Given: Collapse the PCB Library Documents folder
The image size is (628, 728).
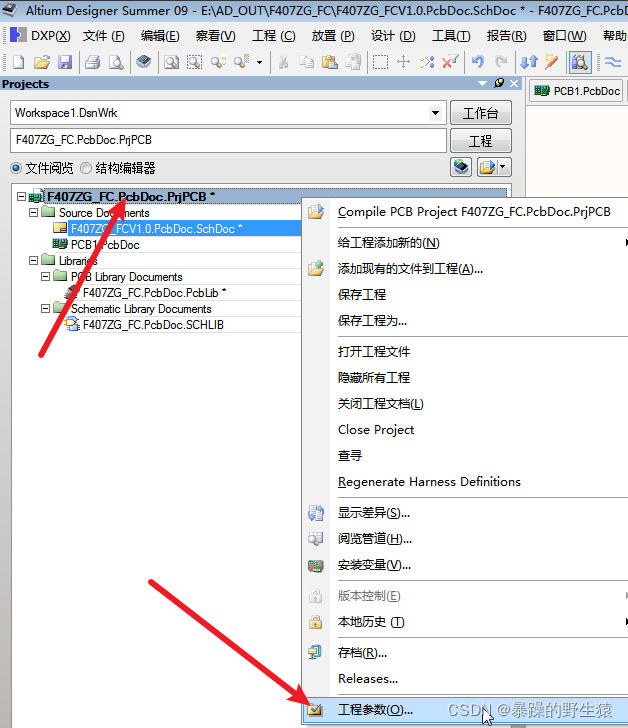Looking at the screenshot, I should (45, 277).
